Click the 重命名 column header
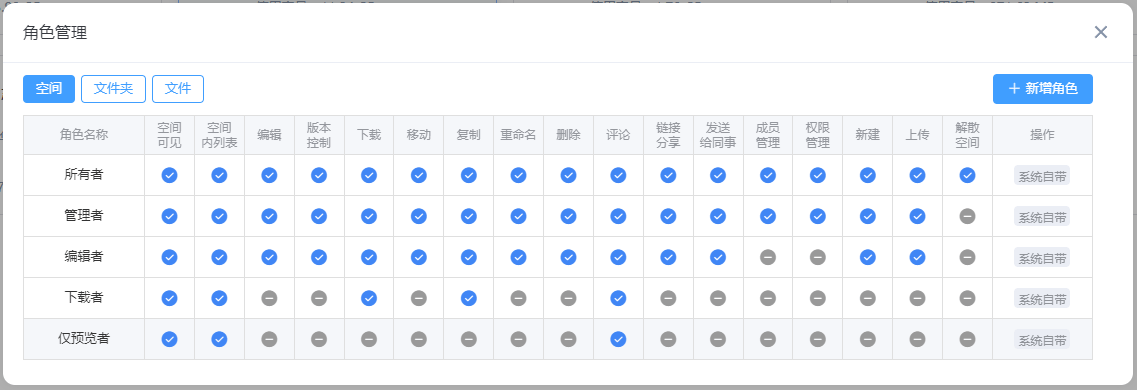The image size is (1137, 390). (518, 135)
